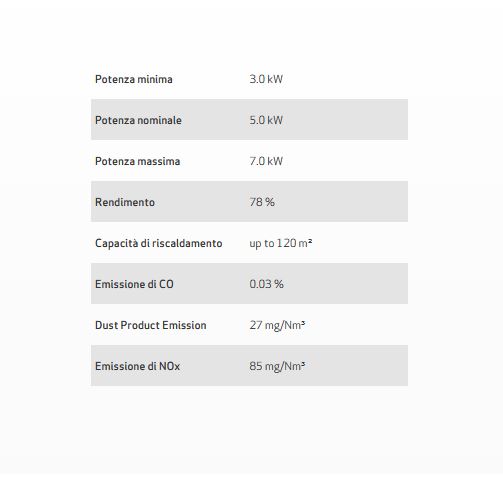Viewport: 503px width, 482px height.
Task: Select the 7.0 kW maximum value
Action: pos(266,161)
